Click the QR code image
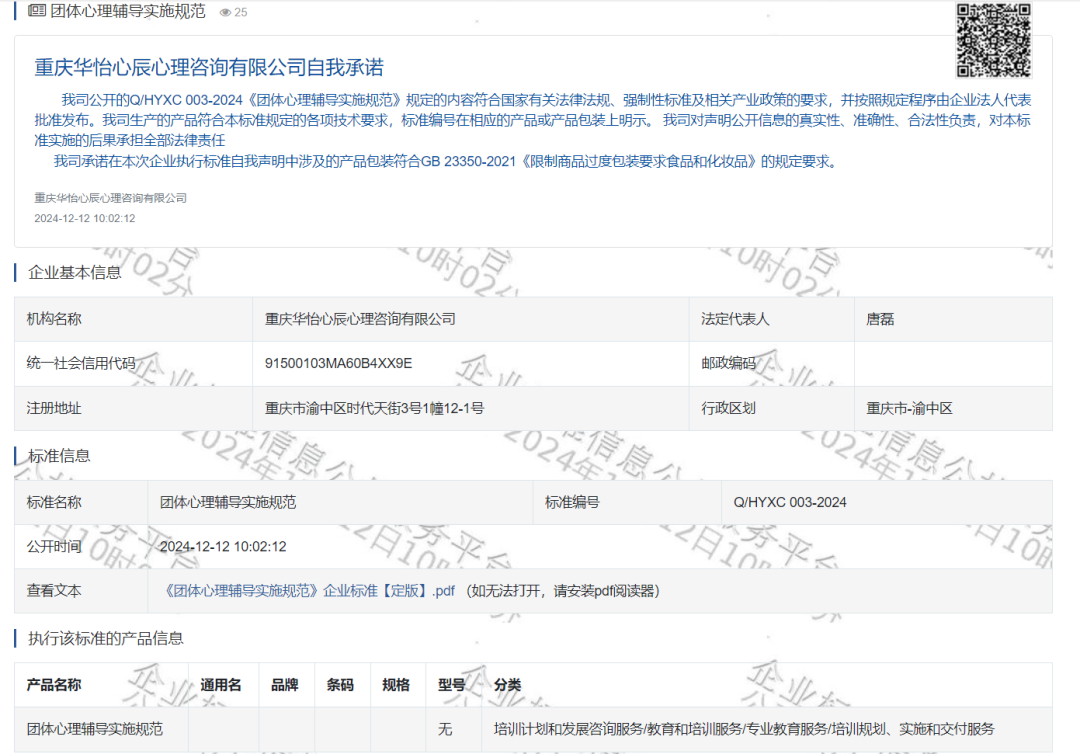 click(993, 40)
